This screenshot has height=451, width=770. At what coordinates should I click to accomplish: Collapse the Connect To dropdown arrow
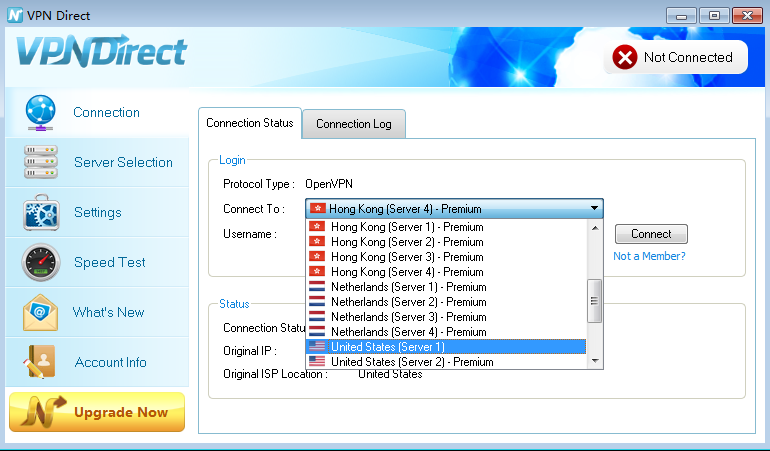click(x=594, y=208)
